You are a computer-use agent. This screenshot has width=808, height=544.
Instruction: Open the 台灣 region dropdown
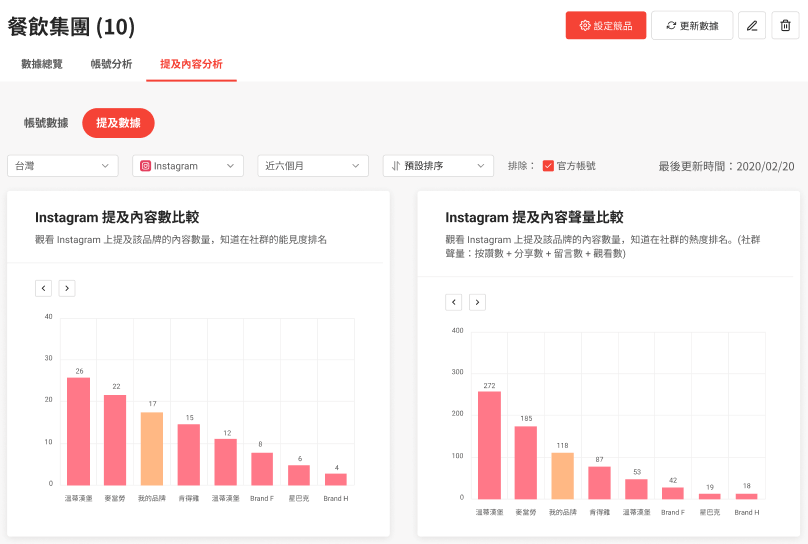63,166
